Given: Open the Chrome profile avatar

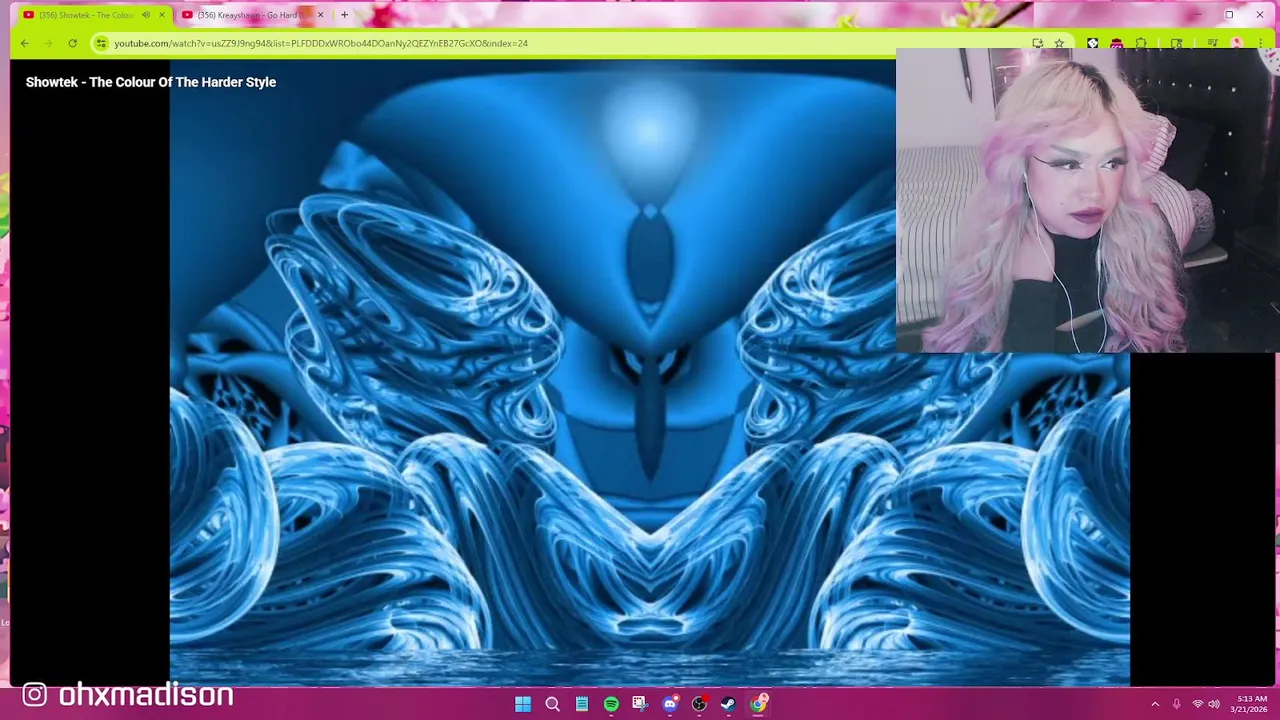Looking at the screenshot, I should (x=1237, y=43).
